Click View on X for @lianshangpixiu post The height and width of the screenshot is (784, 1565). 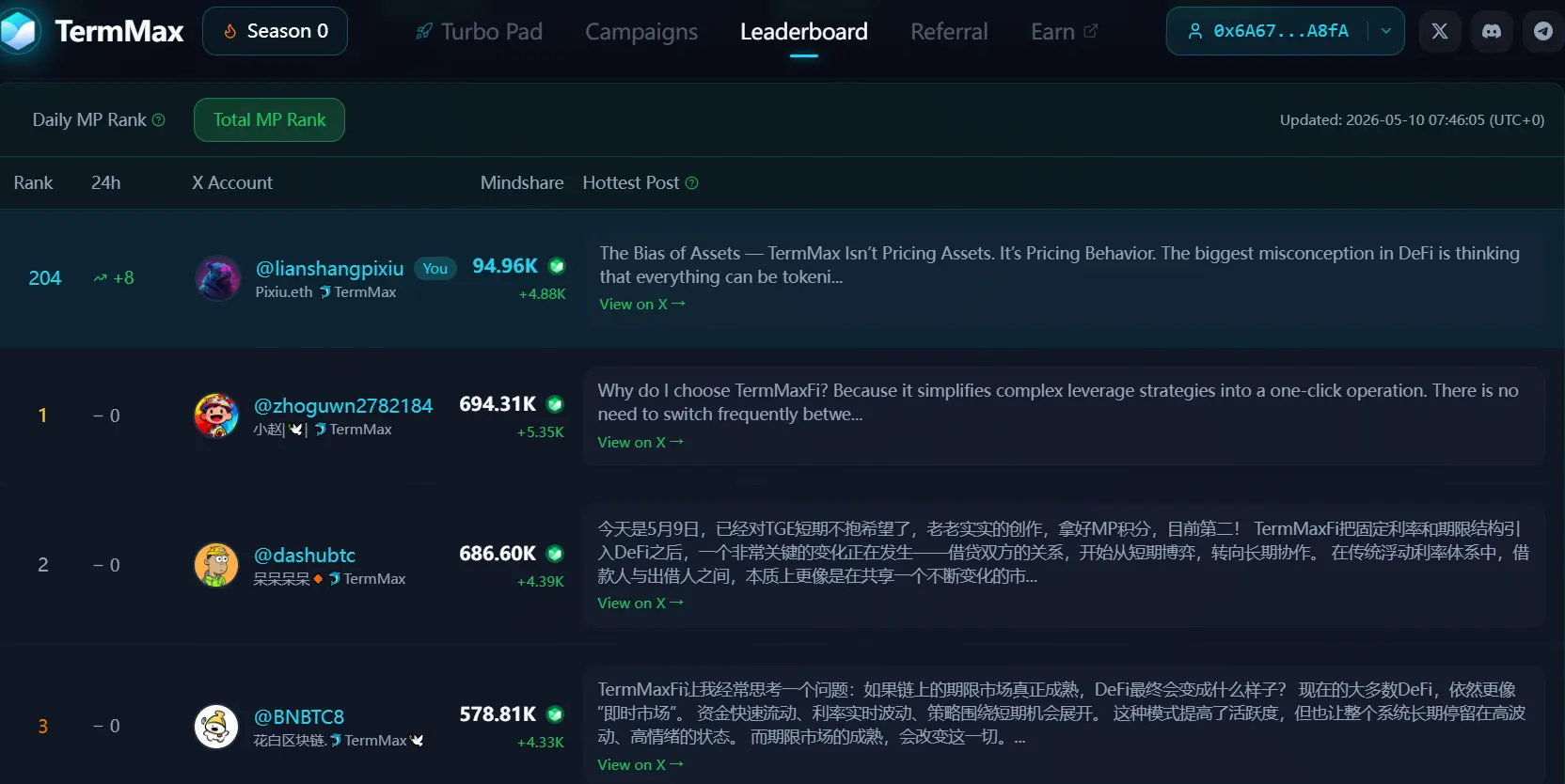tap(642, 305)
